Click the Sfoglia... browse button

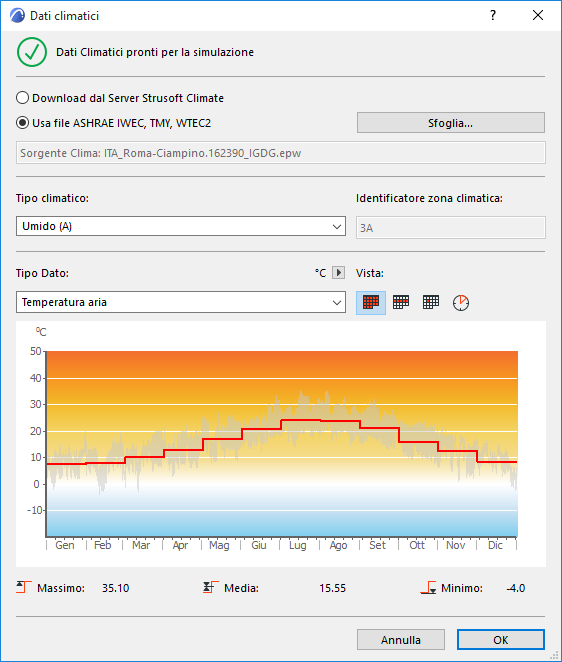click(451, 123)
